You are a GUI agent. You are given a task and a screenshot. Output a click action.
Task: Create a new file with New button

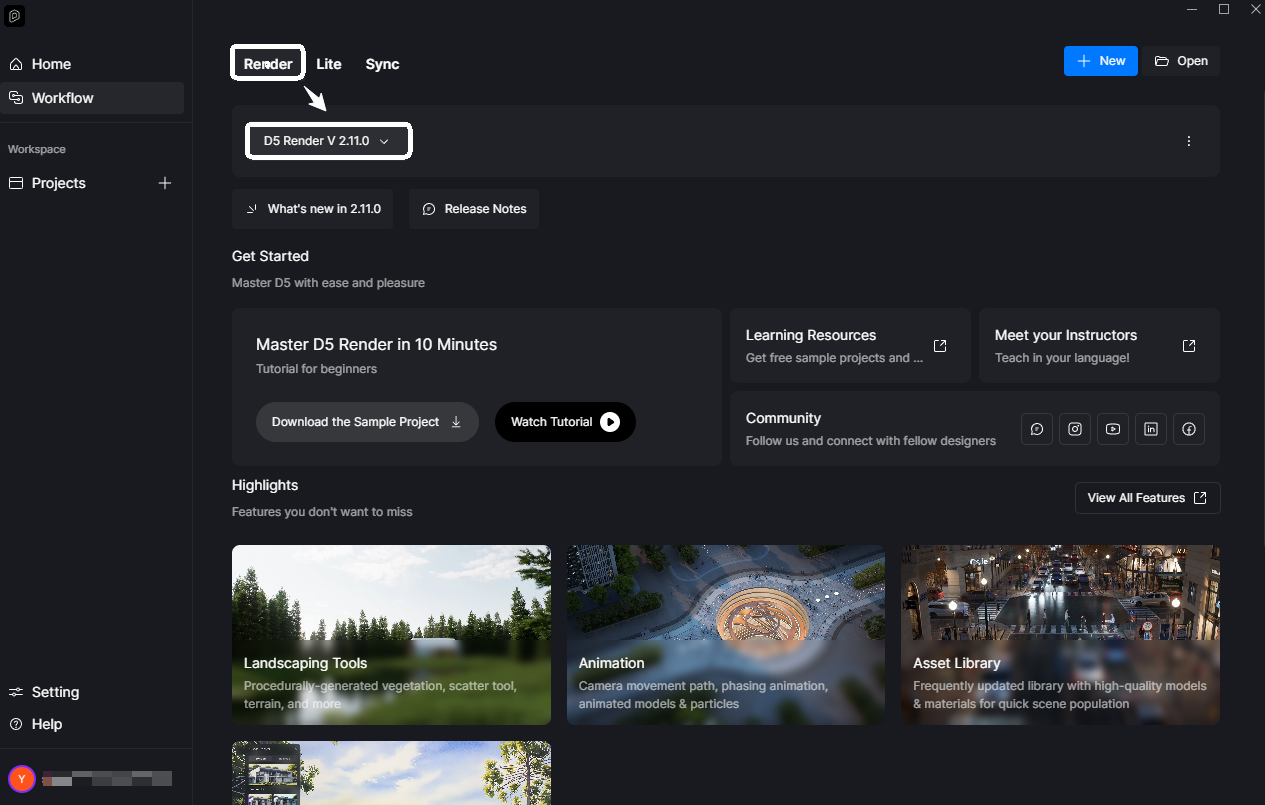[x=1101, y=61]
